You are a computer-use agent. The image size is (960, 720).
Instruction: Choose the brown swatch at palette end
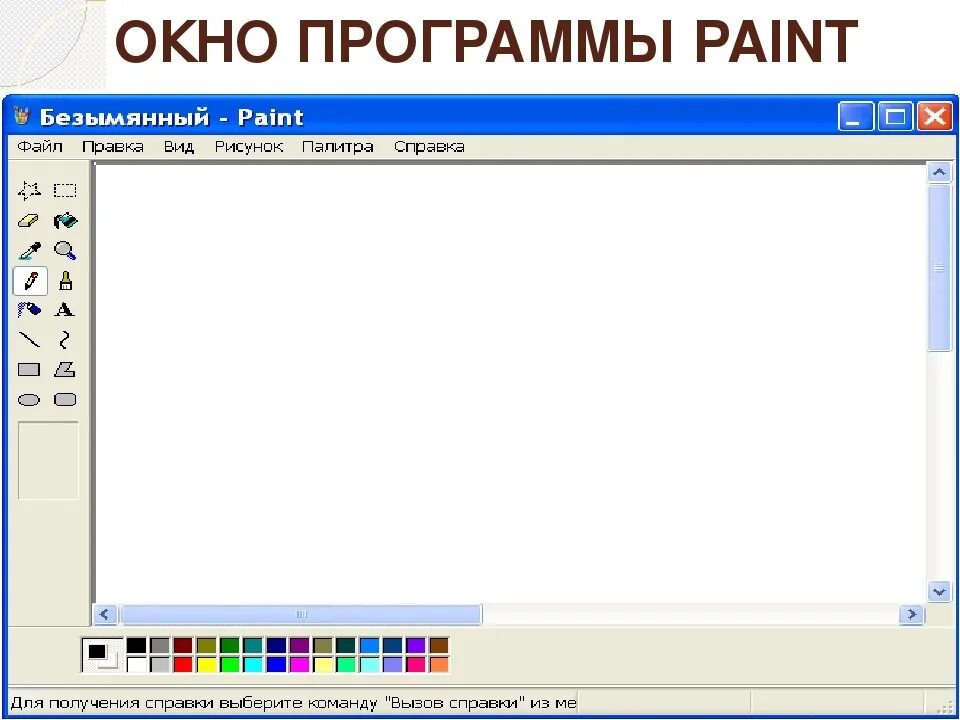click(439, 645)
